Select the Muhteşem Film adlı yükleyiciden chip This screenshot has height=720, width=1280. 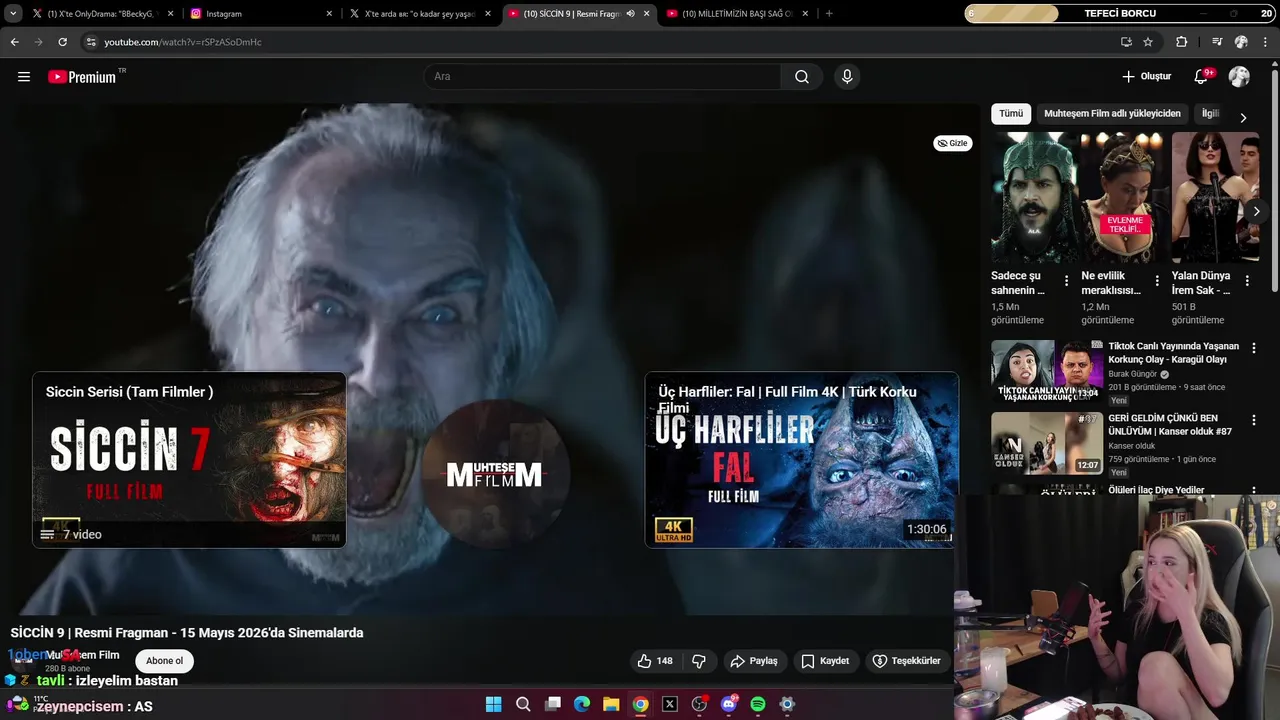1112,114
